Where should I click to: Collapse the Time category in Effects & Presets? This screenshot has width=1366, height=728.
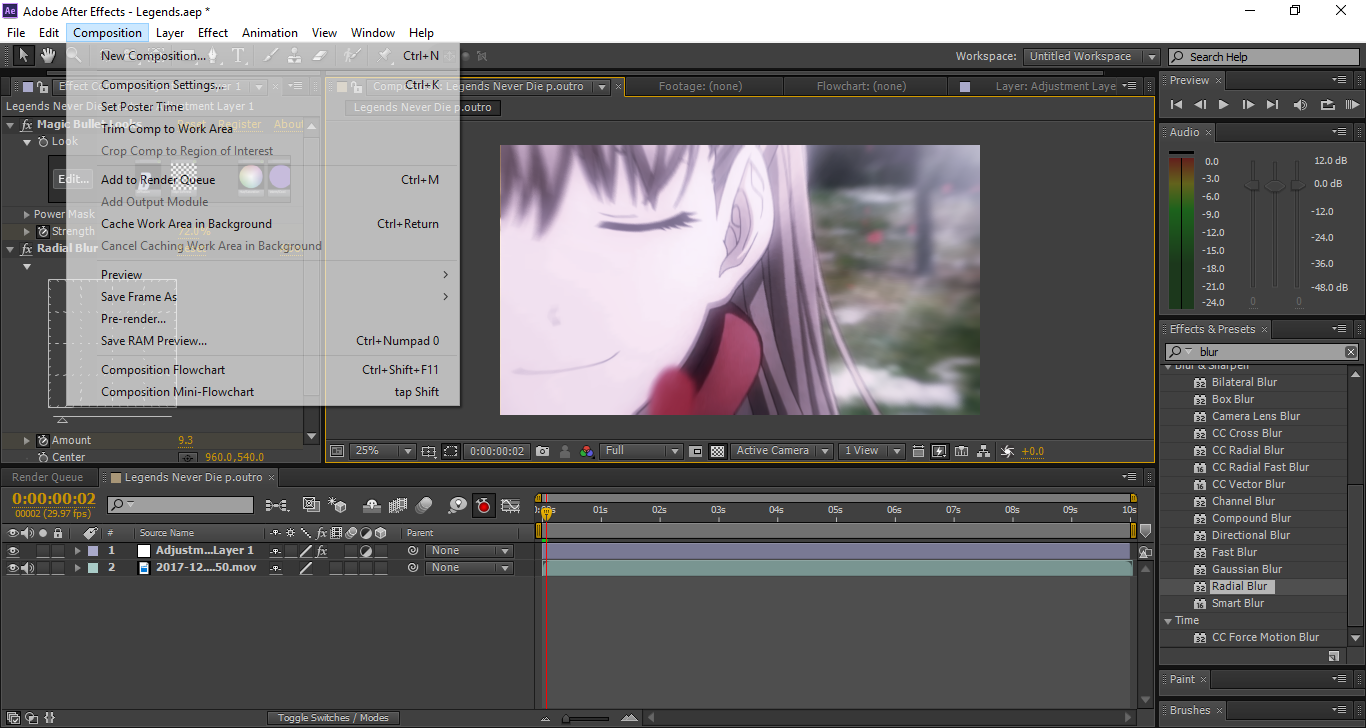1168,621
